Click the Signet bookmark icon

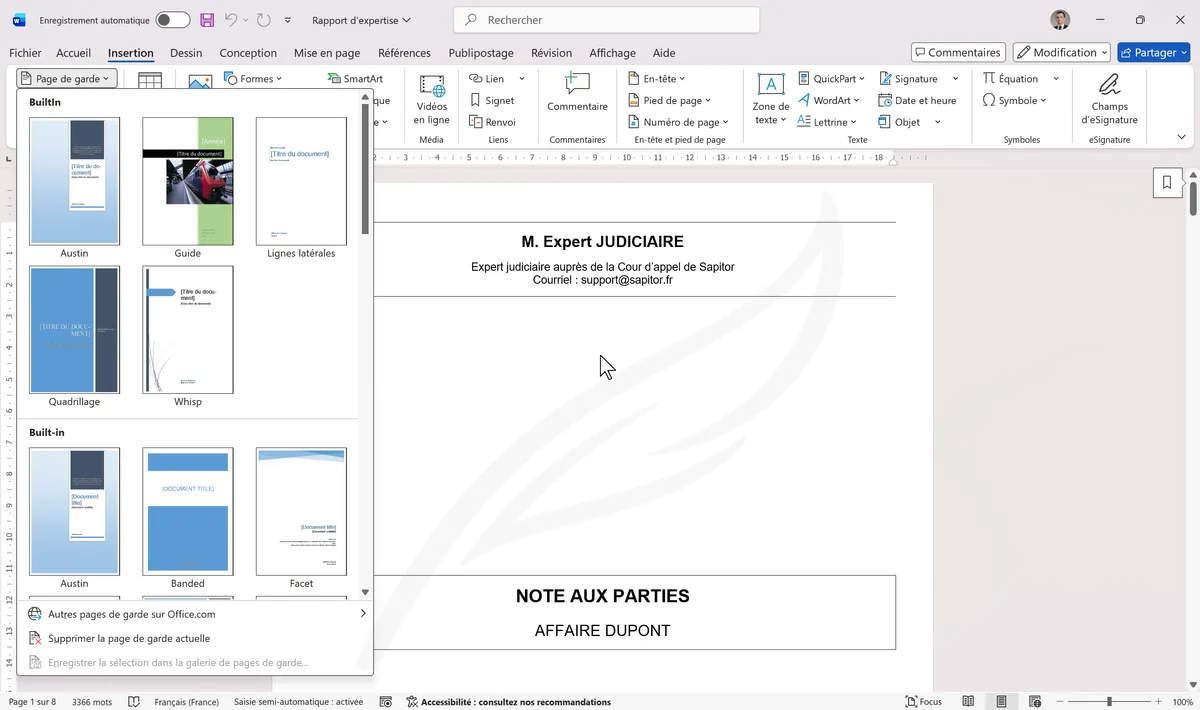click(476, 100)
